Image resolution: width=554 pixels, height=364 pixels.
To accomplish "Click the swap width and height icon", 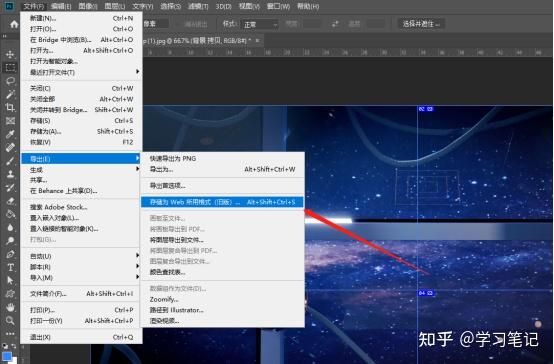I will click(x=335, y=24).
